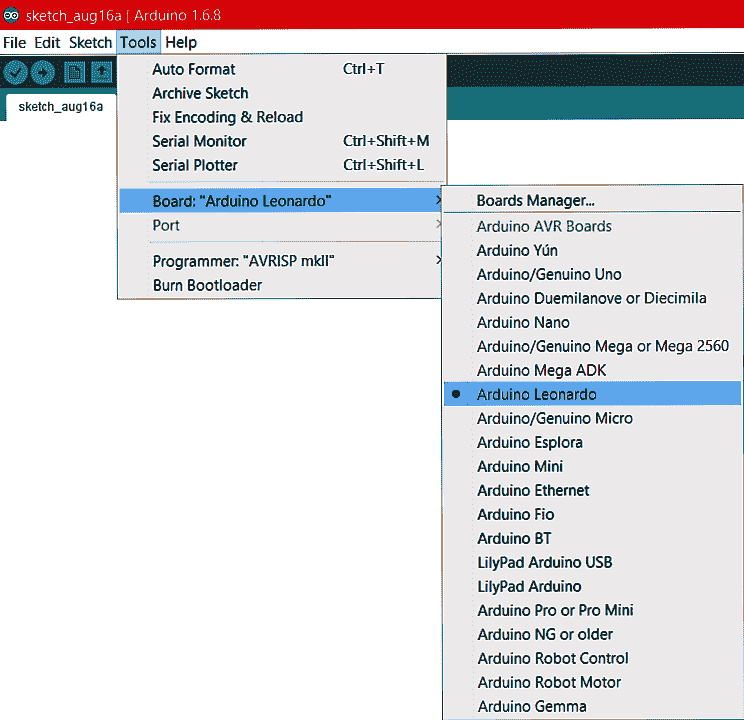Click the Open sketch up-arrow icon
744x720 pixels.
coord(102,73)
